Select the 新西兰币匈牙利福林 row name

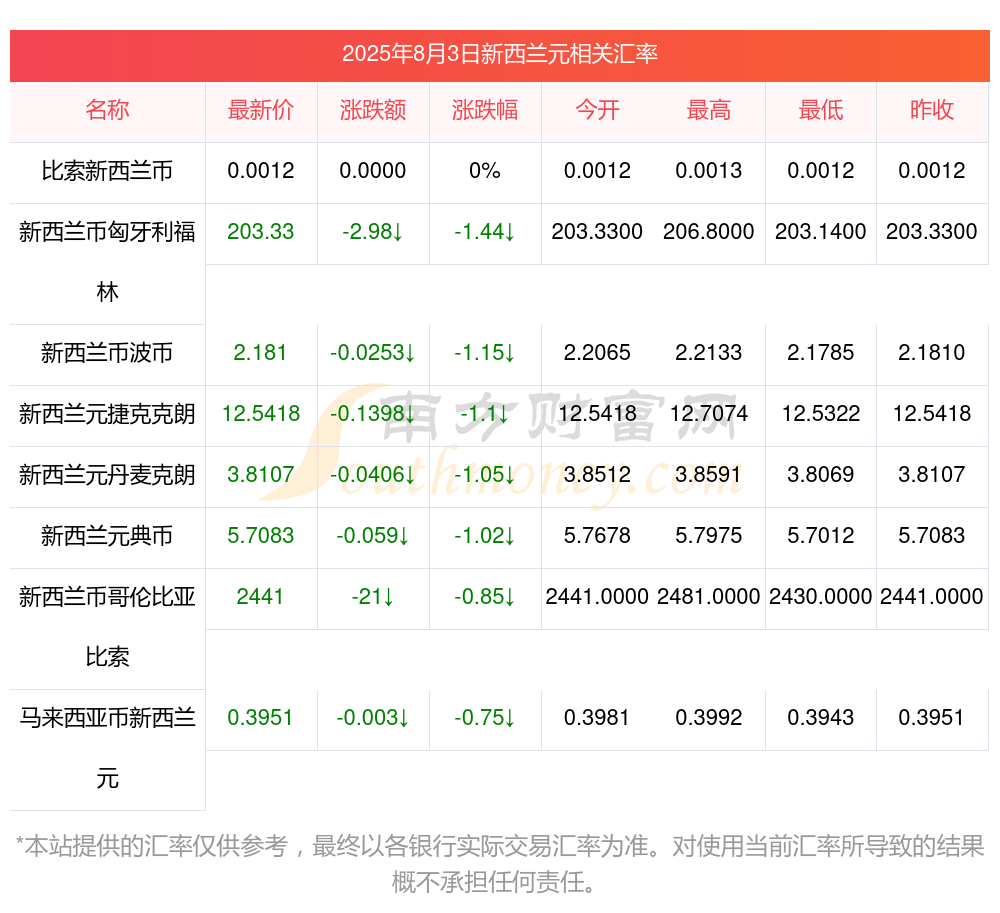coord(107,262)
